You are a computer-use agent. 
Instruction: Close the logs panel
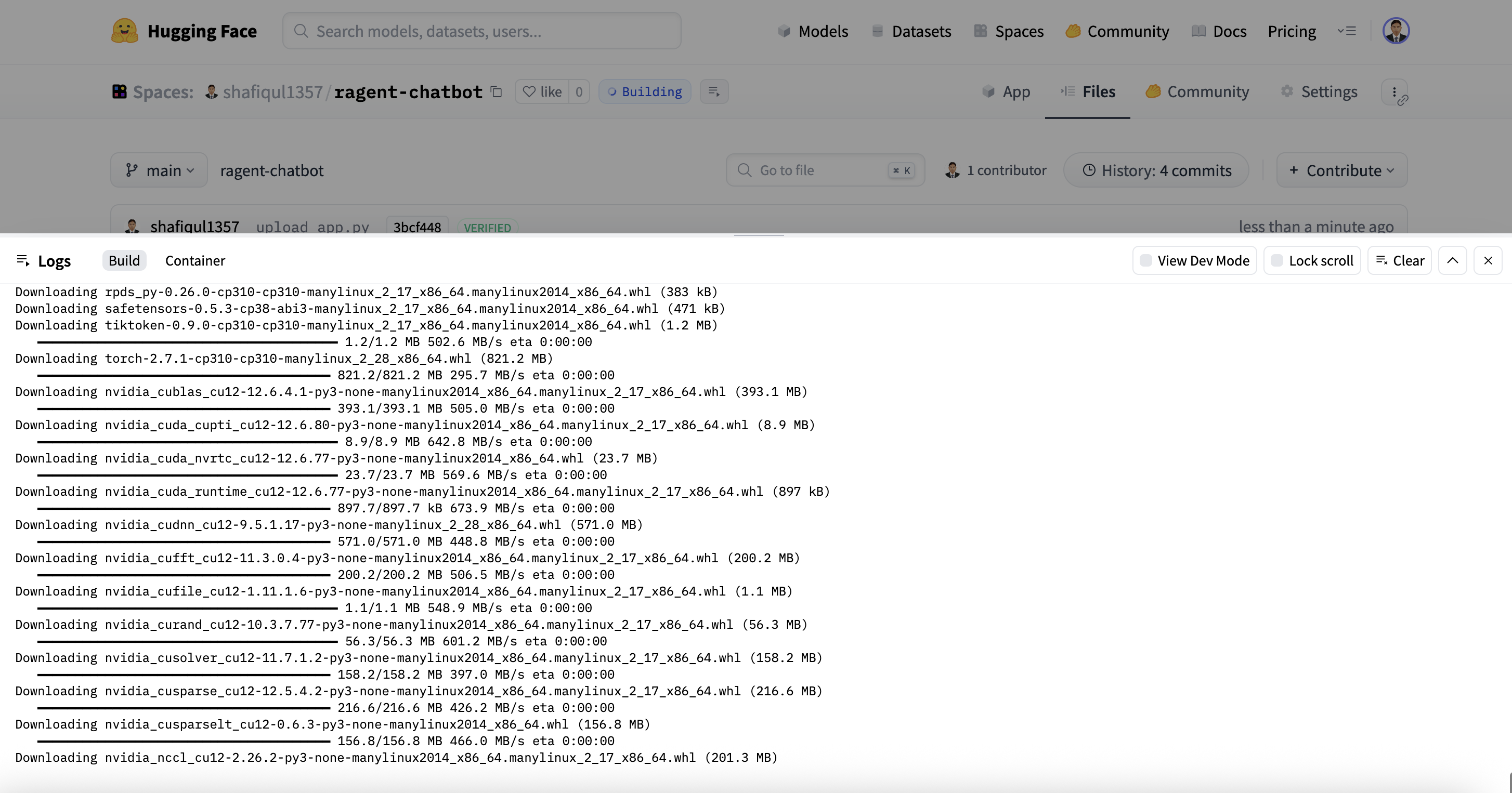1488,260
